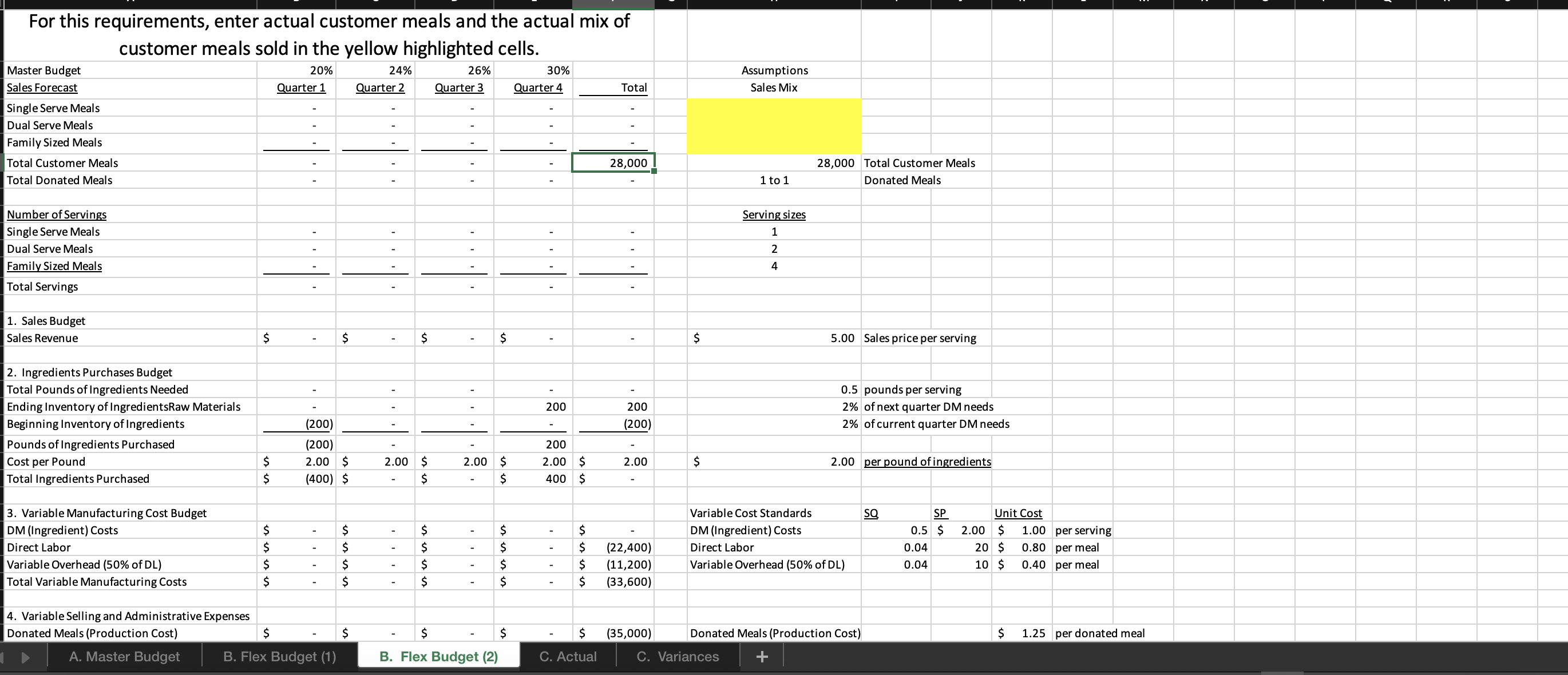Select the 1 to 1 Donated Meals ratio cell
Screen dimensions: 1568x675
click(x=774, y=180)
